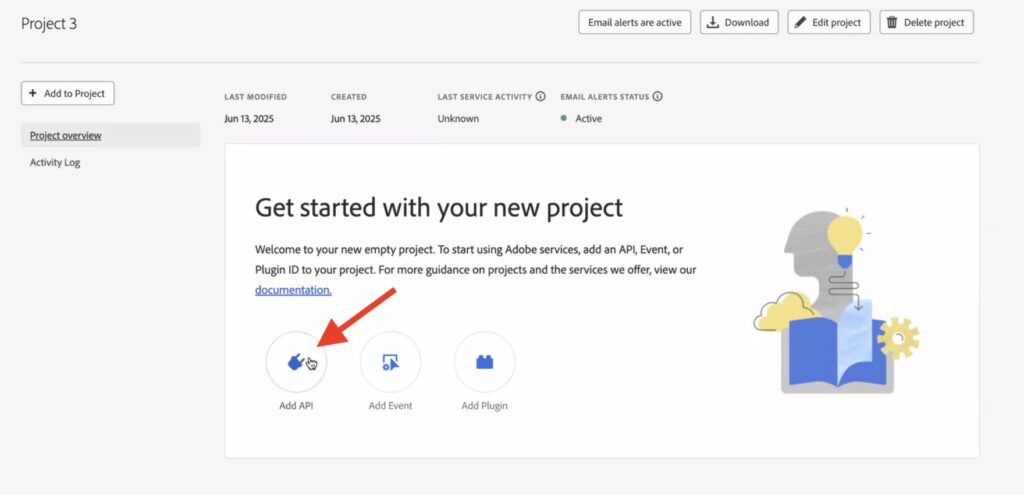Click the Add Event icon
Screen dimensions: 1024x495
(x=391, y=362)
